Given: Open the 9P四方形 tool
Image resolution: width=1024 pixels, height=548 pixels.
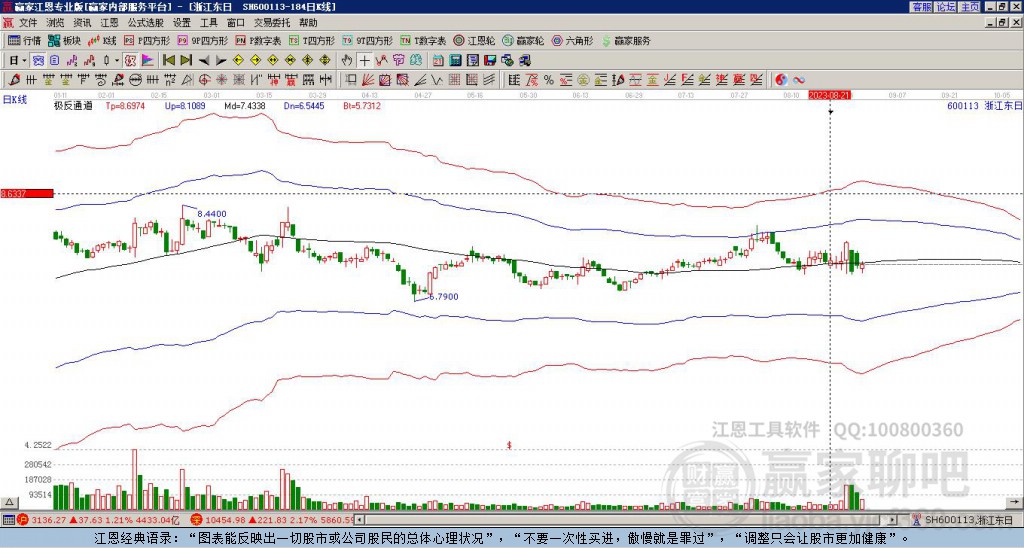Looking at the screenshot, I should (x=202, y=40).
